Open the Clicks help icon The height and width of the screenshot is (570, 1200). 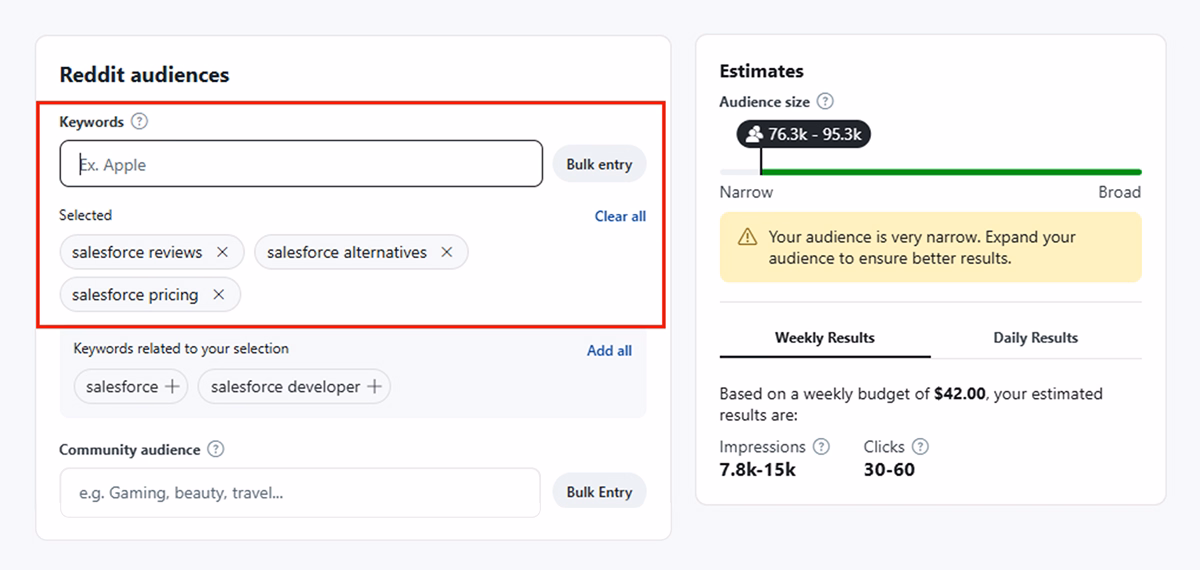click(920, 447)
